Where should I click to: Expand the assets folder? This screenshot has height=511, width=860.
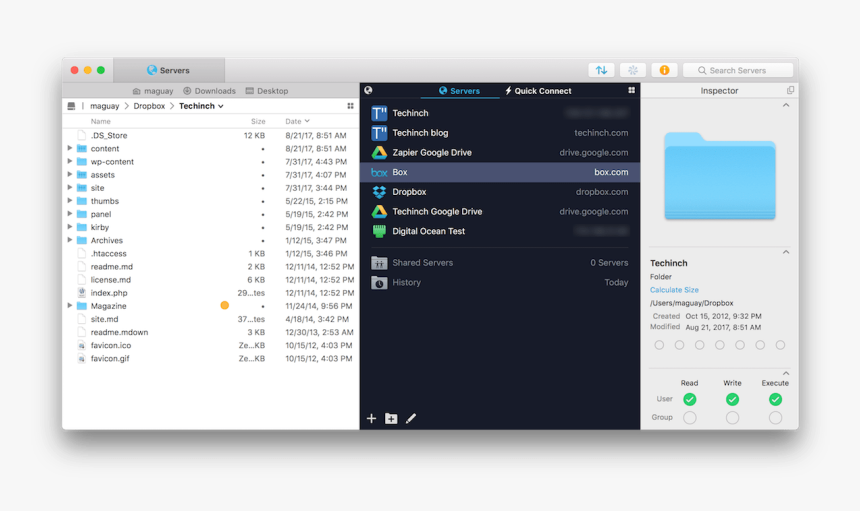[x=70, y=174]
